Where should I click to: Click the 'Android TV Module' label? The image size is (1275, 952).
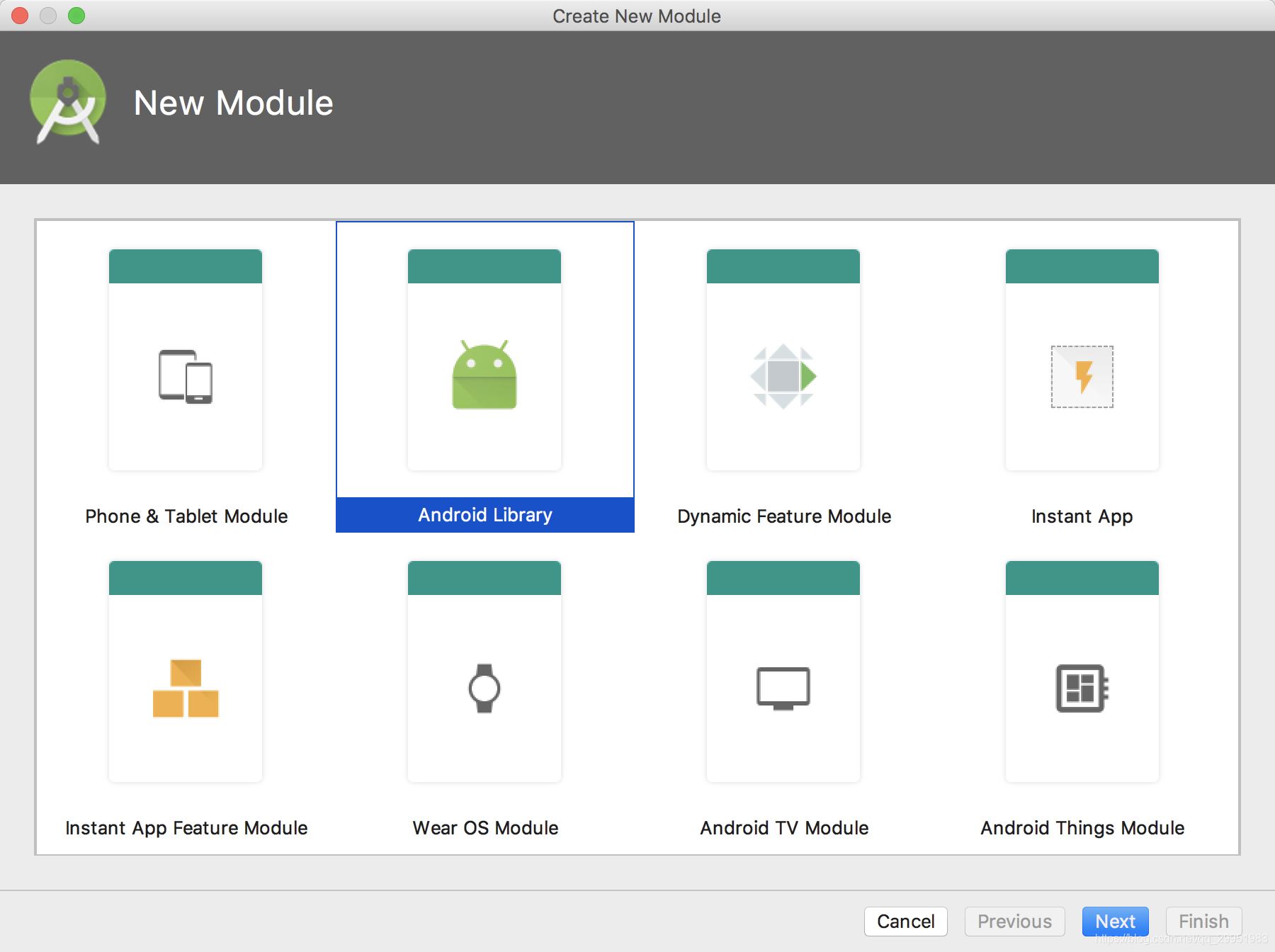[784, 828]
